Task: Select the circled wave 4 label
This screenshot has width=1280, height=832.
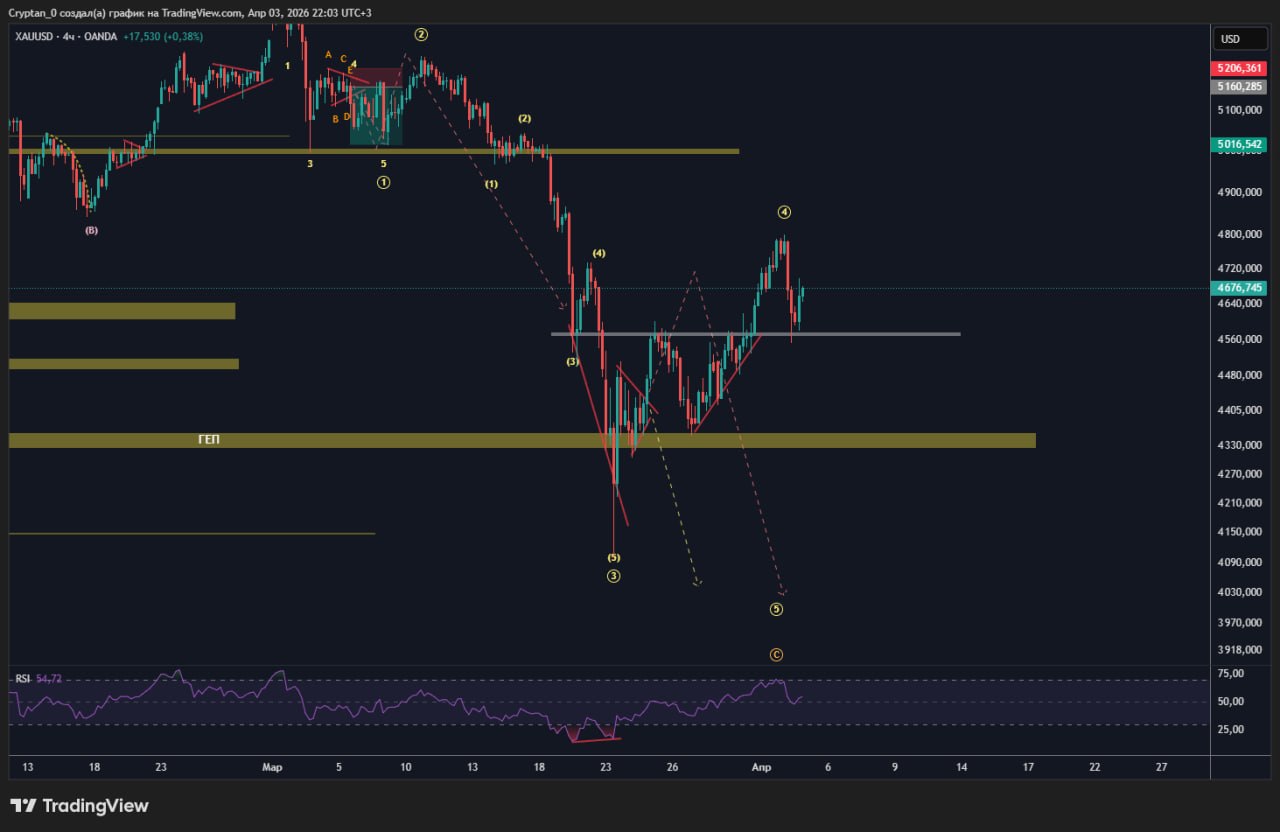Action: pos(785,212)
